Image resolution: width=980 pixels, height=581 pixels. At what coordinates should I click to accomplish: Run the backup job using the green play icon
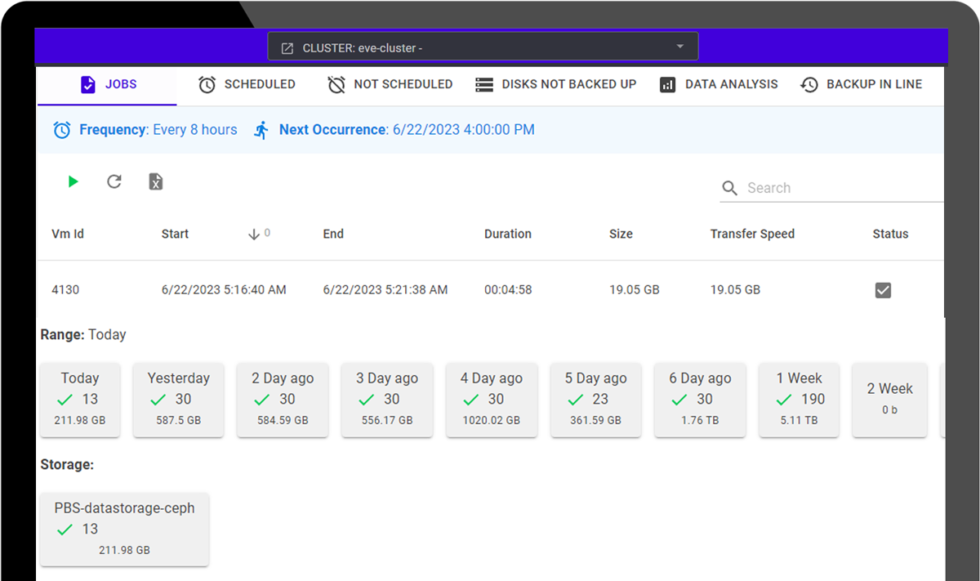72,182
